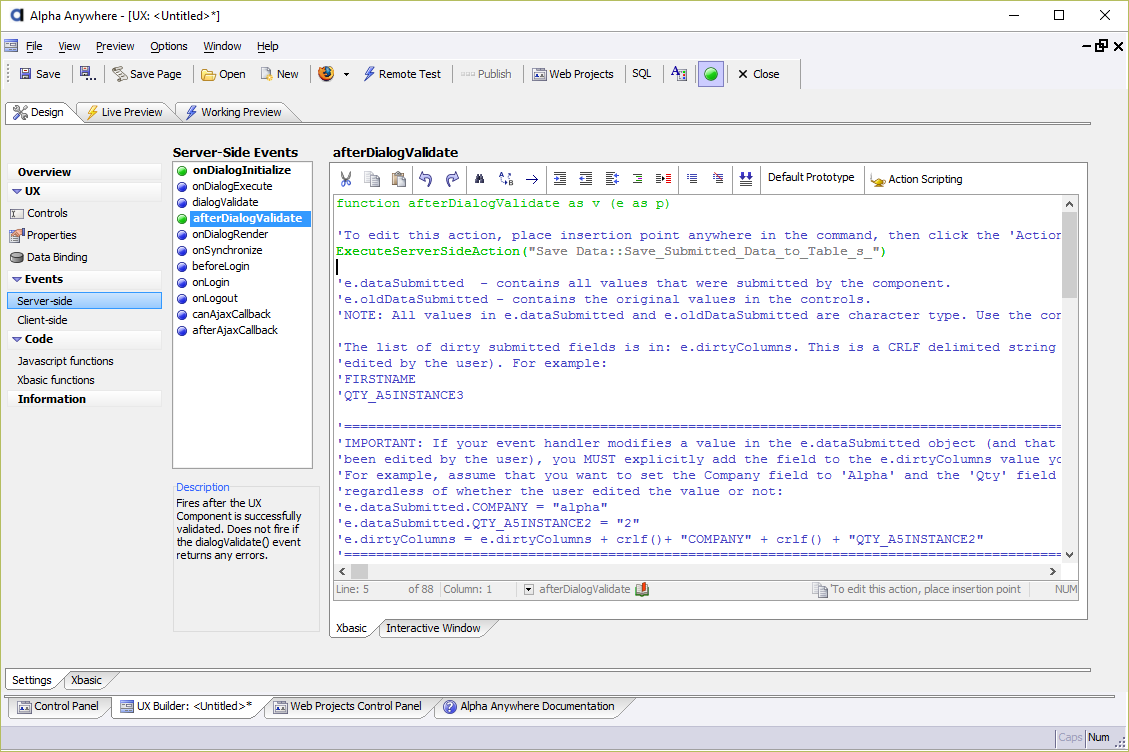This screenshot has height=752, width=1129.
Task: Click the code editor vertical scrollbar thumb
Action: 1069,254
